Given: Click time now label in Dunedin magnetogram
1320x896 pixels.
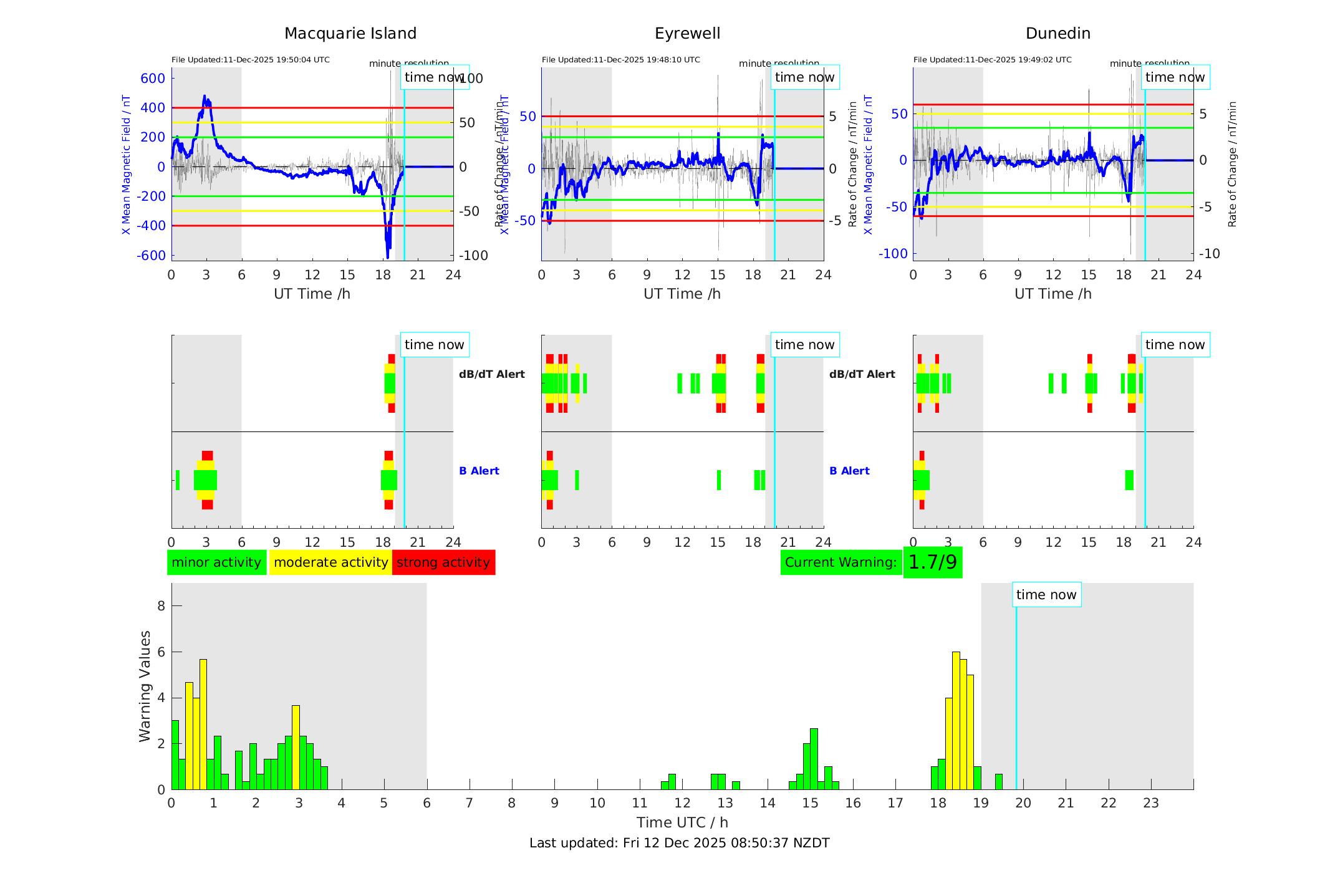Looking at the screenshot, I should tap(1175, 77).
